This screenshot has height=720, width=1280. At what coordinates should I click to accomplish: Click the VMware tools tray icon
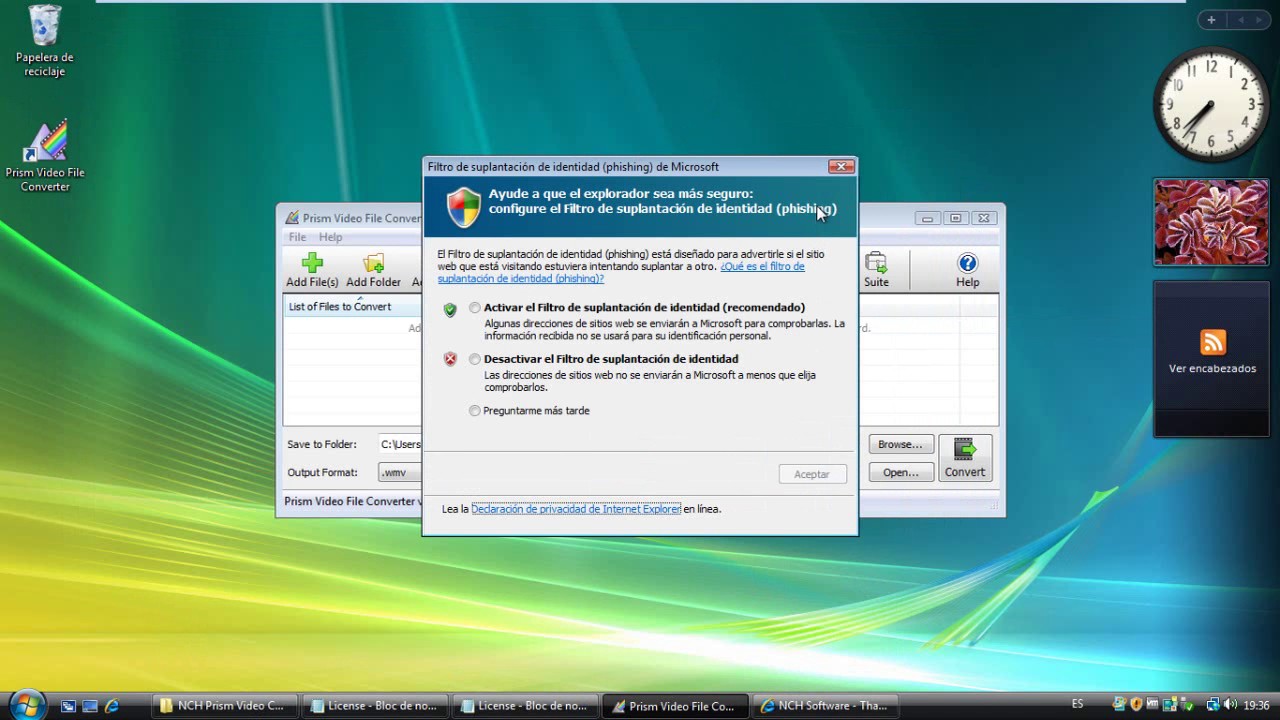[1153, 705]
